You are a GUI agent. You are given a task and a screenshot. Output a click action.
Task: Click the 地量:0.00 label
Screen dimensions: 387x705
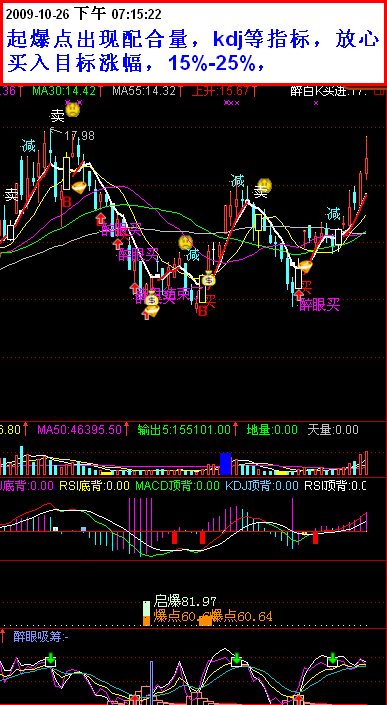272,430
